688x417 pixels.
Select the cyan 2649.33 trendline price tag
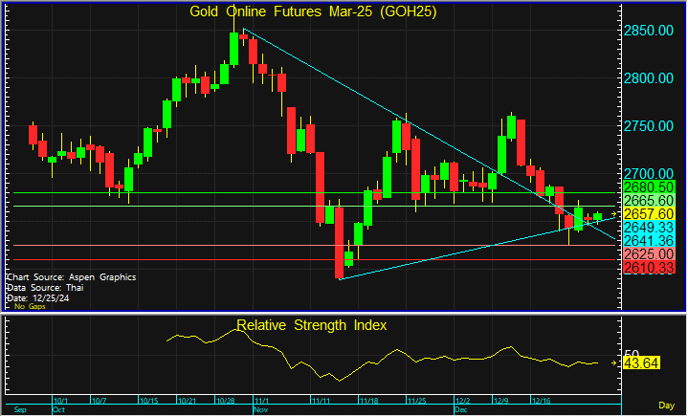(x=649, y=227)
